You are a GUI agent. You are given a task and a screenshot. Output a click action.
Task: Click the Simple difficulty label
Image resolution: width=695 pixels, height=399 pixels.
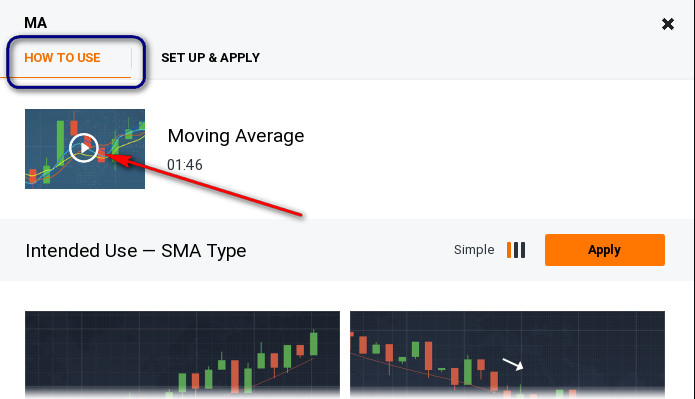pos(474,250)
